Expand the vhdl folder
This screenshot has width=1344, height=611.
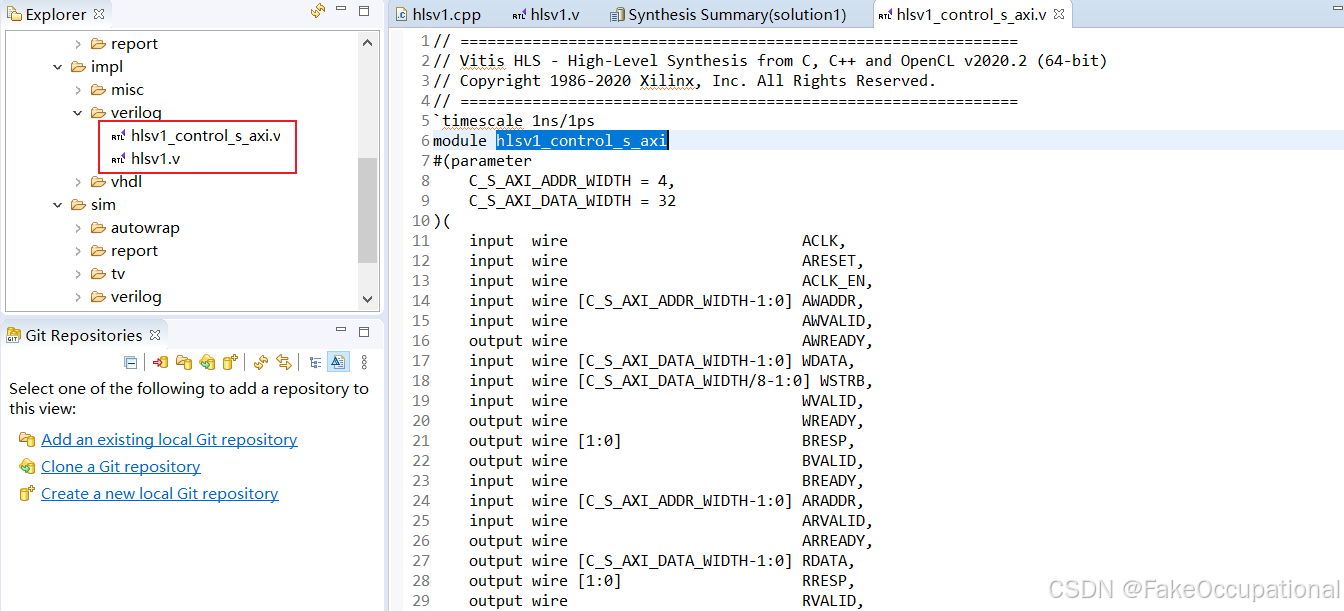pyautogui.click(x=78, y=182)
